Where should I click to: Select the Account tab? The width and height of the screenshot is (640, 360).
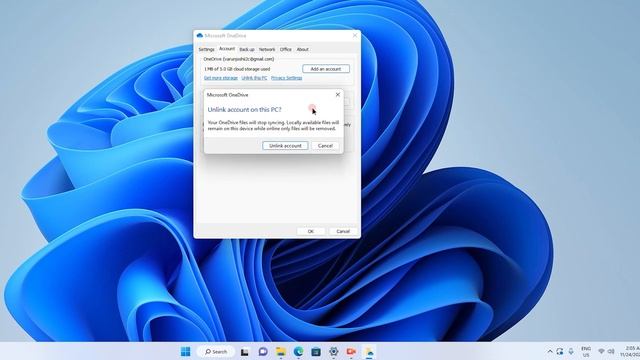pos(227,49)
